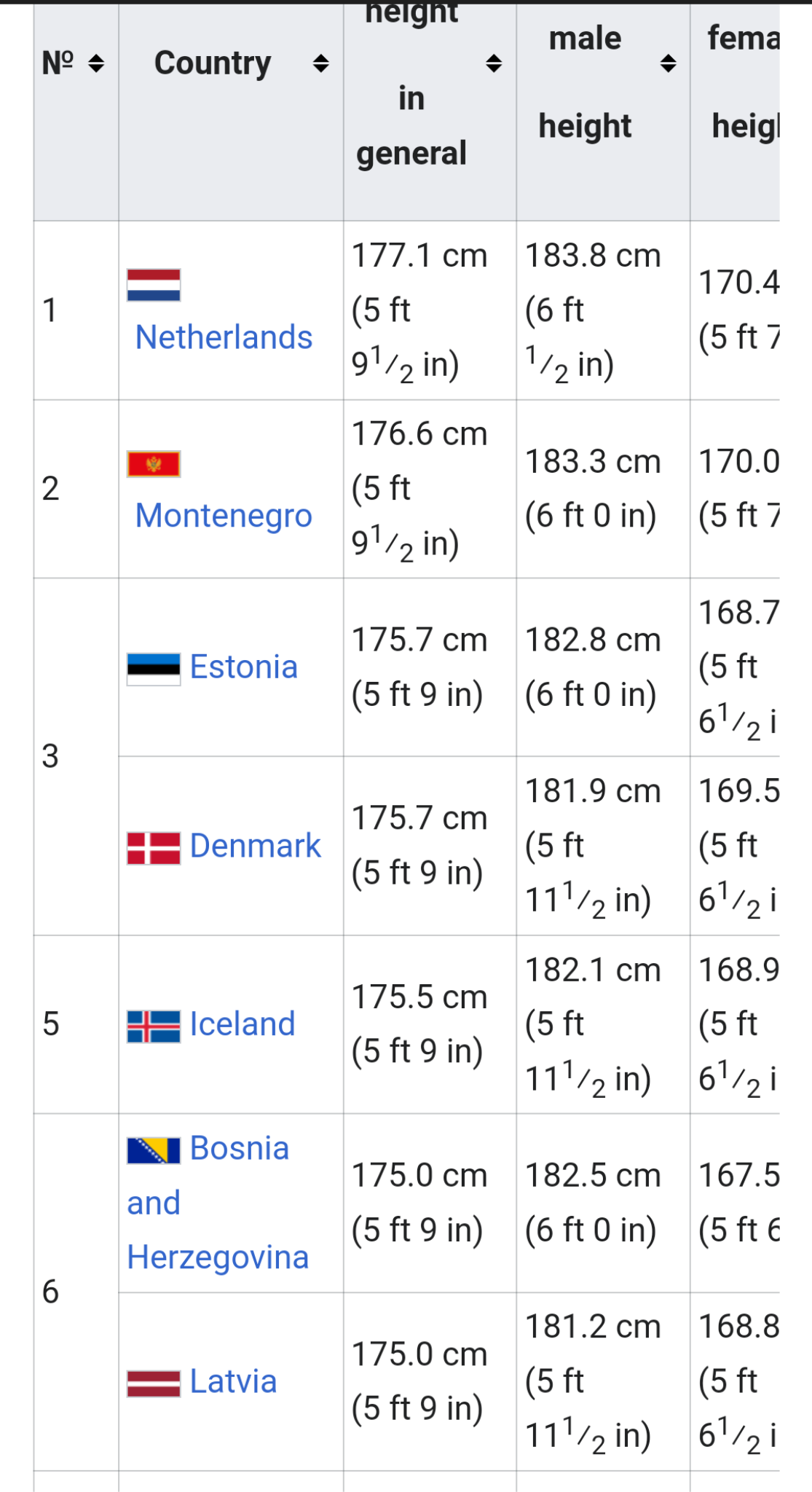Click the Montenegro flag icon
The width and height of the screenshot is (812, 1492).
coord(154,464)
